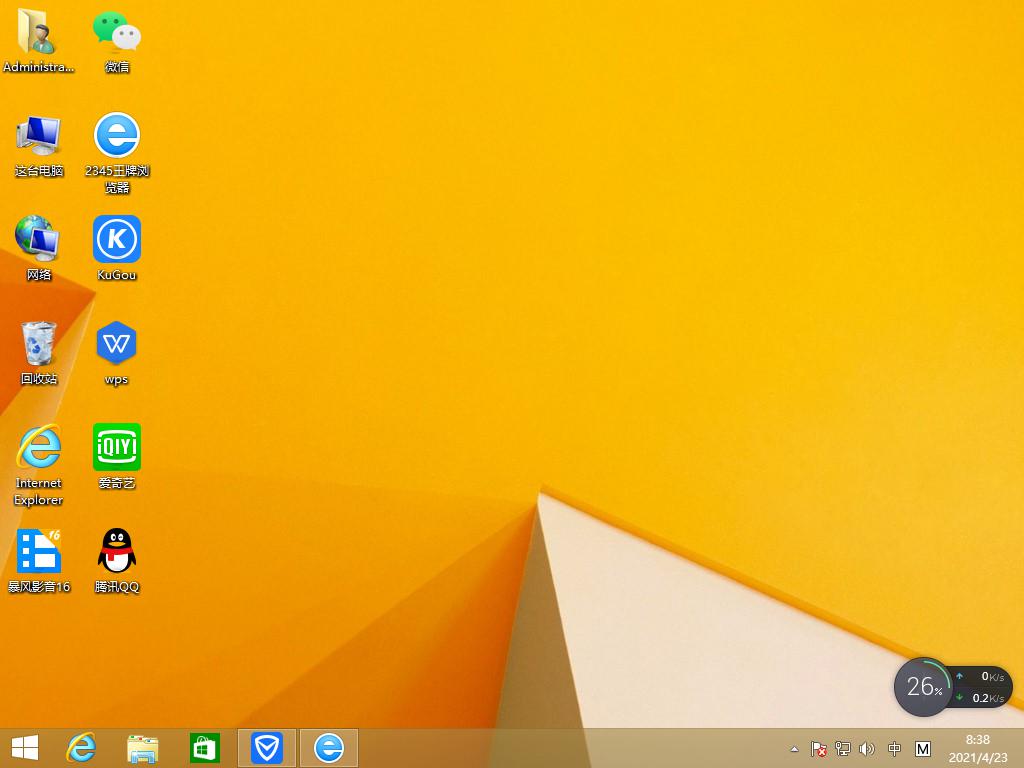Select the 这台电脑 (This PC) icon
The height and width of the screenshot is (768, 1024).
coord(39,136)
